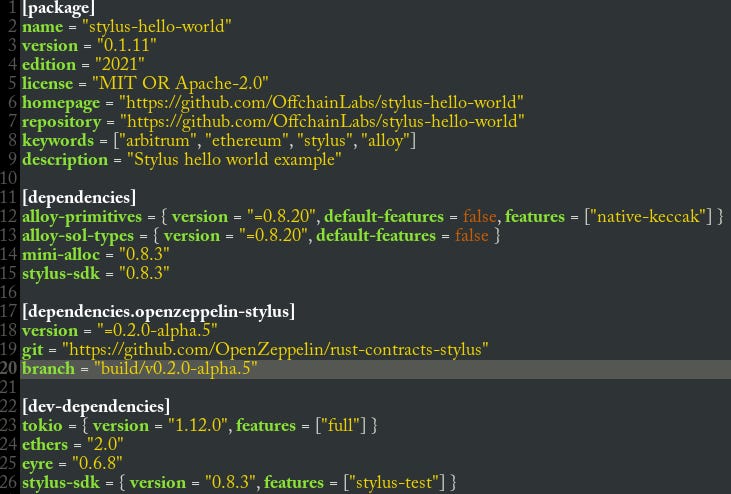
Task: Click the OpenZeppelin git URL string
Action: 275,350
